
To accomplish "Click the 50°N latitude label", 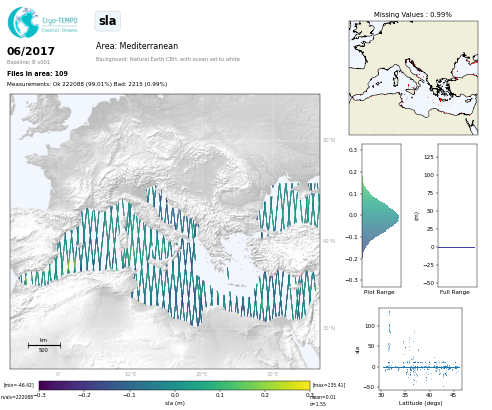I will pos(329,140).
